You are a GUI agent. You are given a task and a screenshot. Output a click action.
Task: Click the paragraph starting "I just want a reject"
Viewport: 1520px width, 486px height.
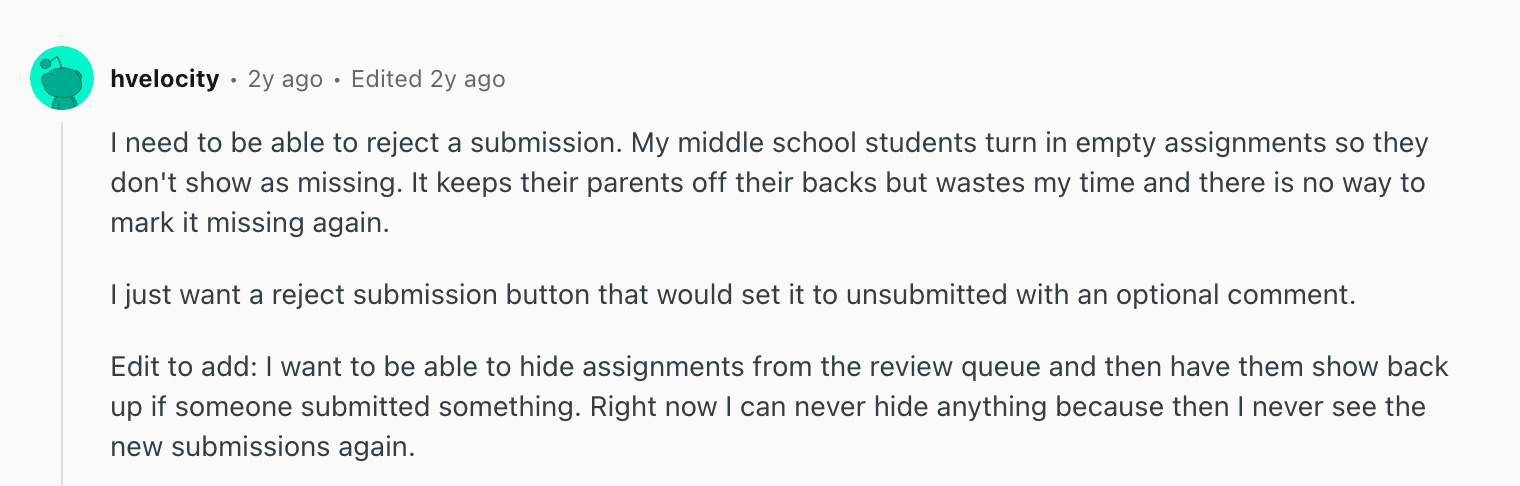(x=732, y=295)
